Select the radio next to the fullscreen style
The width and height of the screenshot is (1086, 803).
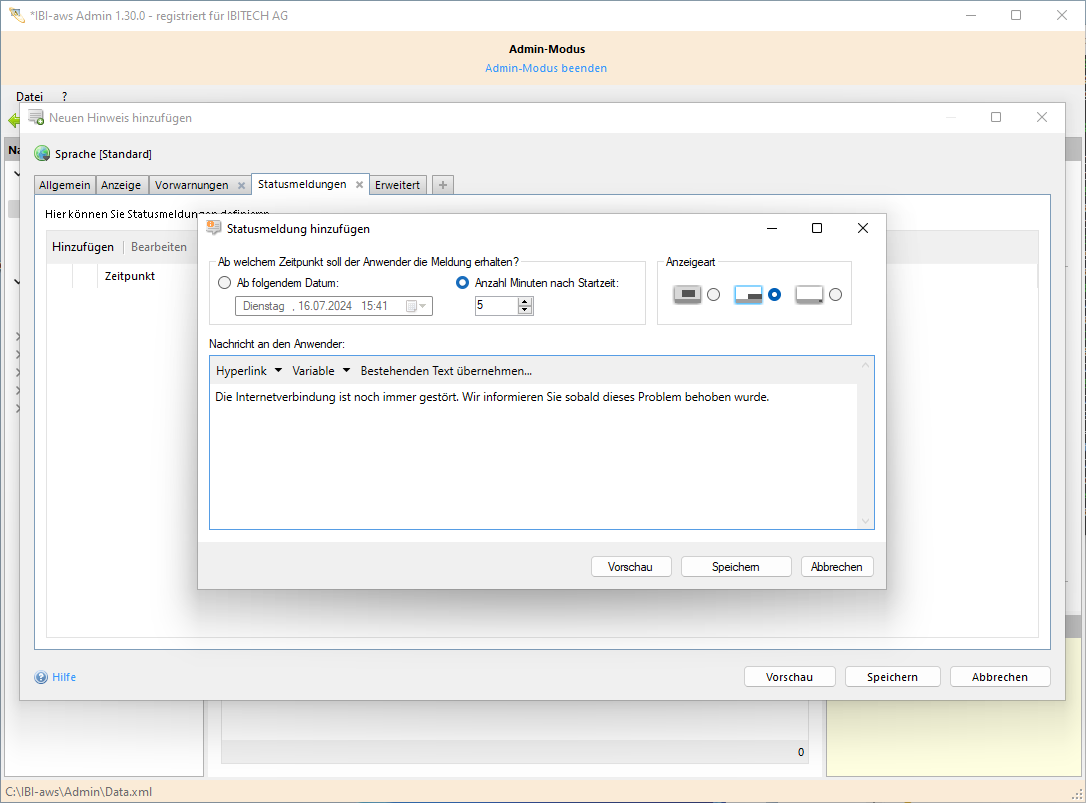pyautogui.click(x=713, y=294)
